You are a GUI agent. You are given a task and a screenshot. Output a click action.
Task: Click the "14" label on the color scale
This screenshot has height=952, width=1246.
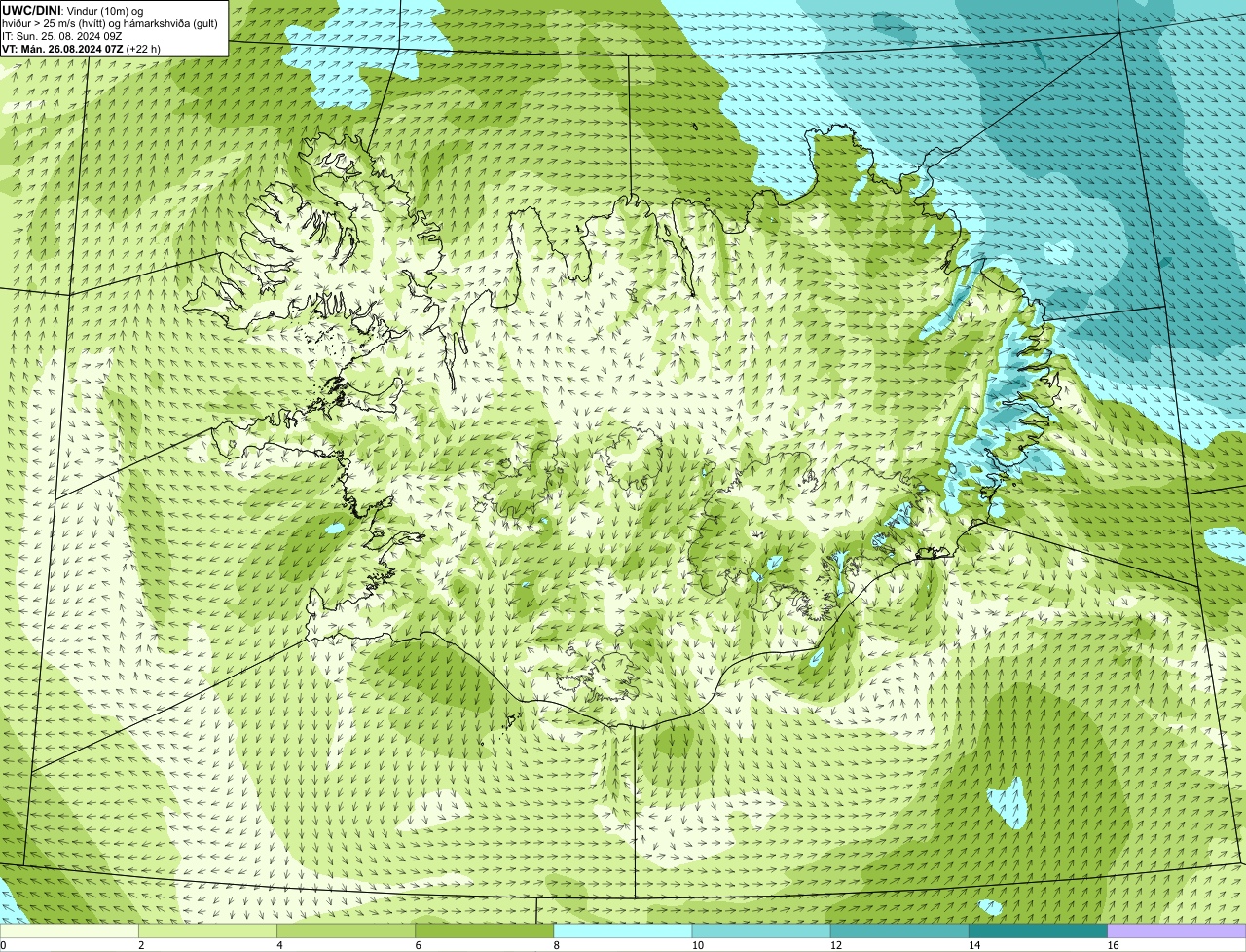point(973,945)
